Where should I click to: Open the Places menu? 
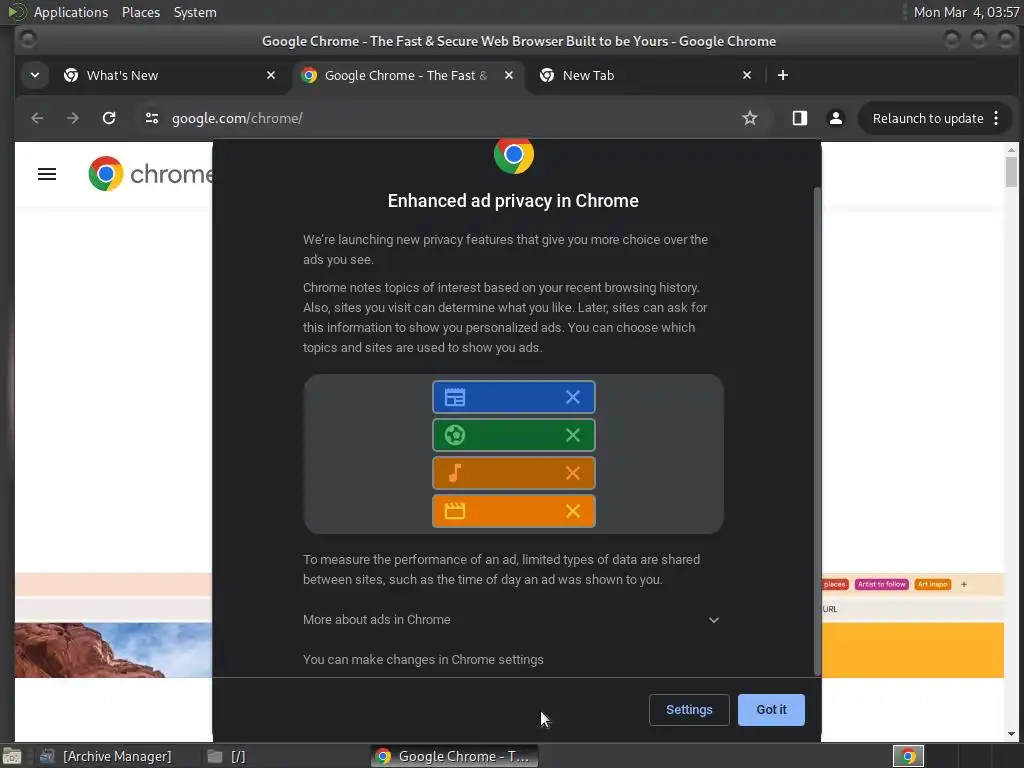140,12
